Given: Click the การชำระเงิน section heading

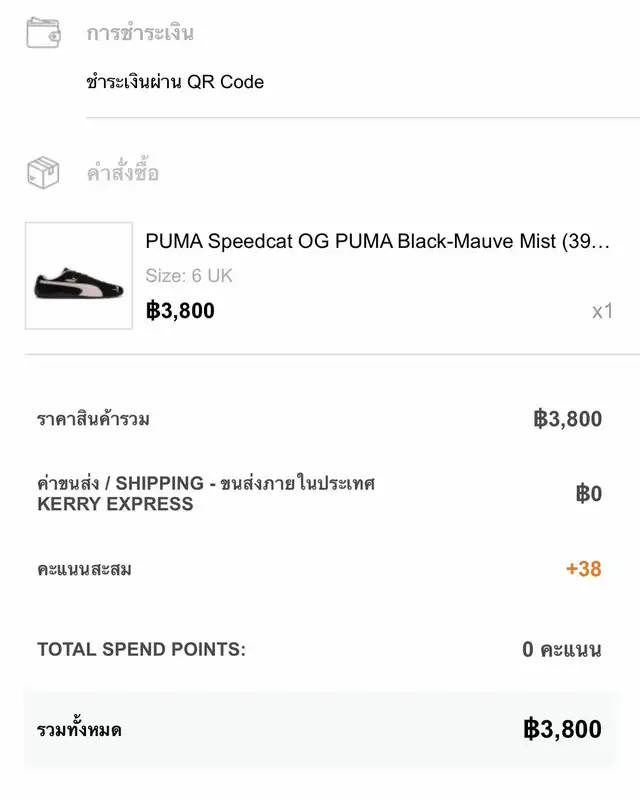Looking at the screenshot, I should click(140, 33).
